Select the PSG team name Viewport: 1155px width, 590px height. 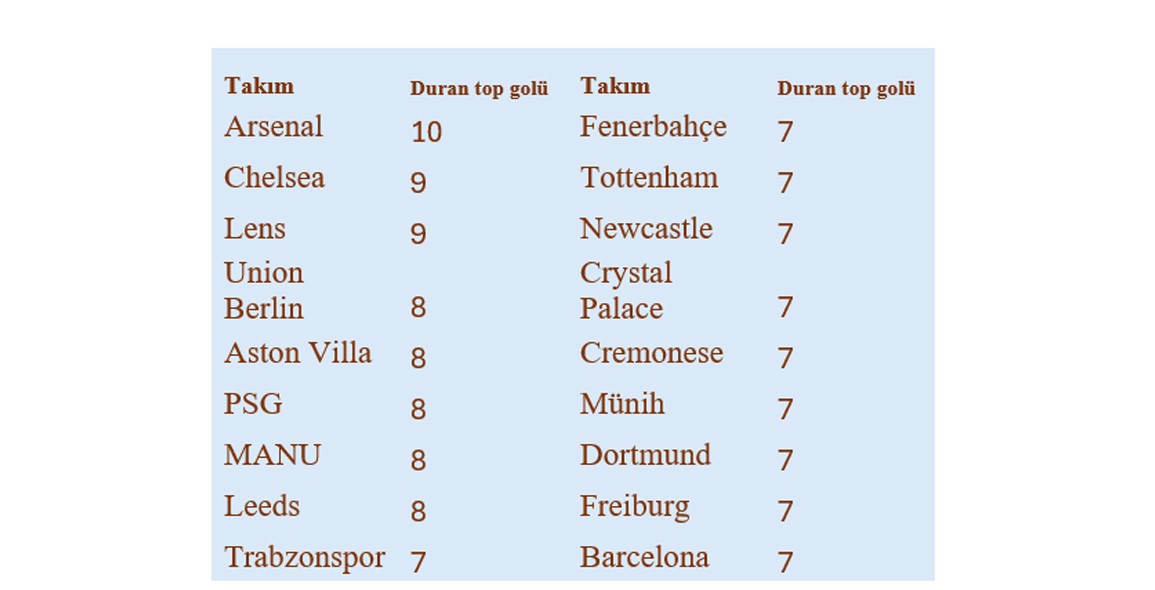pos(253,404)
